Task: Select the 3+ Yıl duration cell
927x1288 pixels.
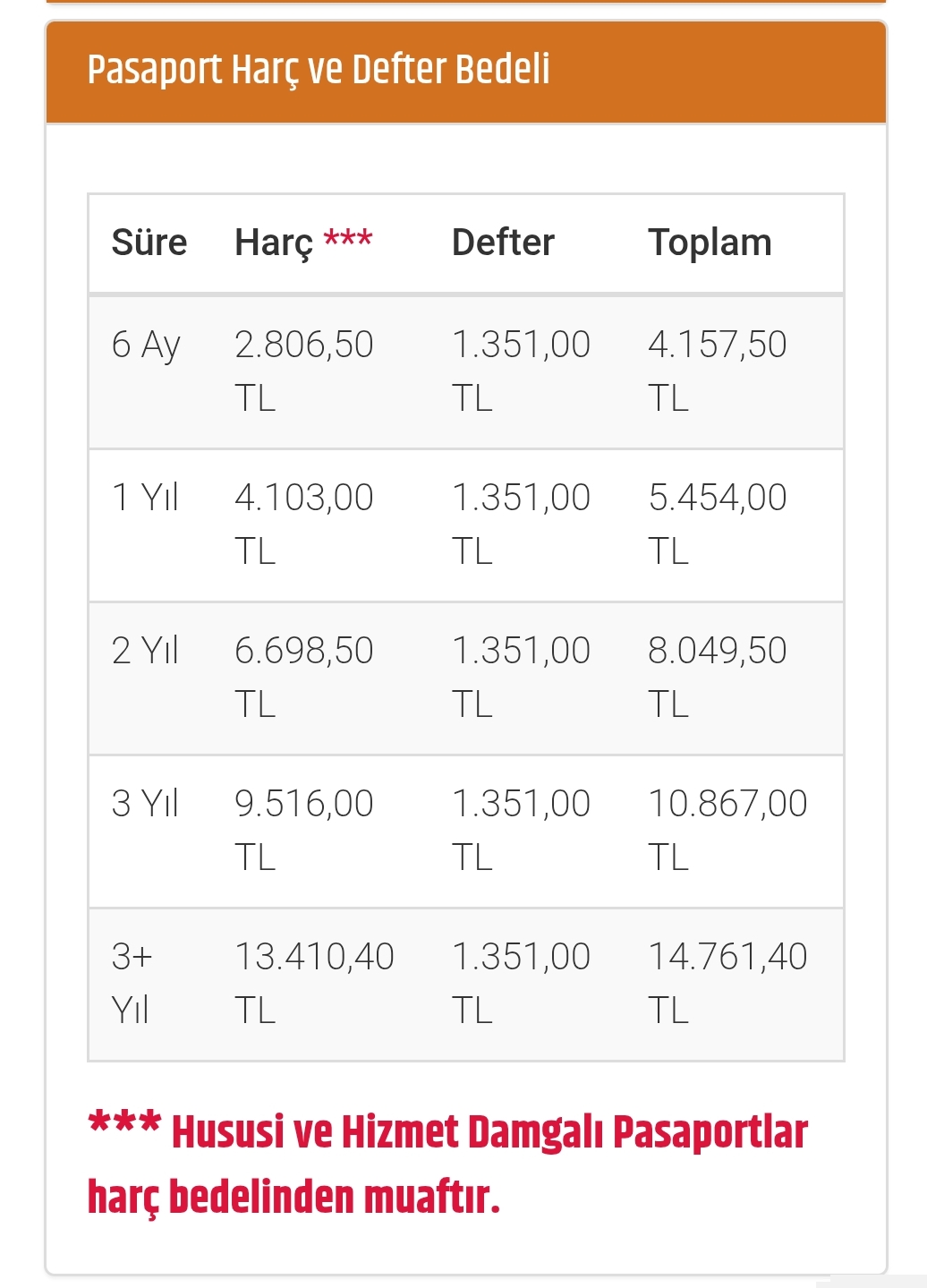Action: (x=132, y=983)
